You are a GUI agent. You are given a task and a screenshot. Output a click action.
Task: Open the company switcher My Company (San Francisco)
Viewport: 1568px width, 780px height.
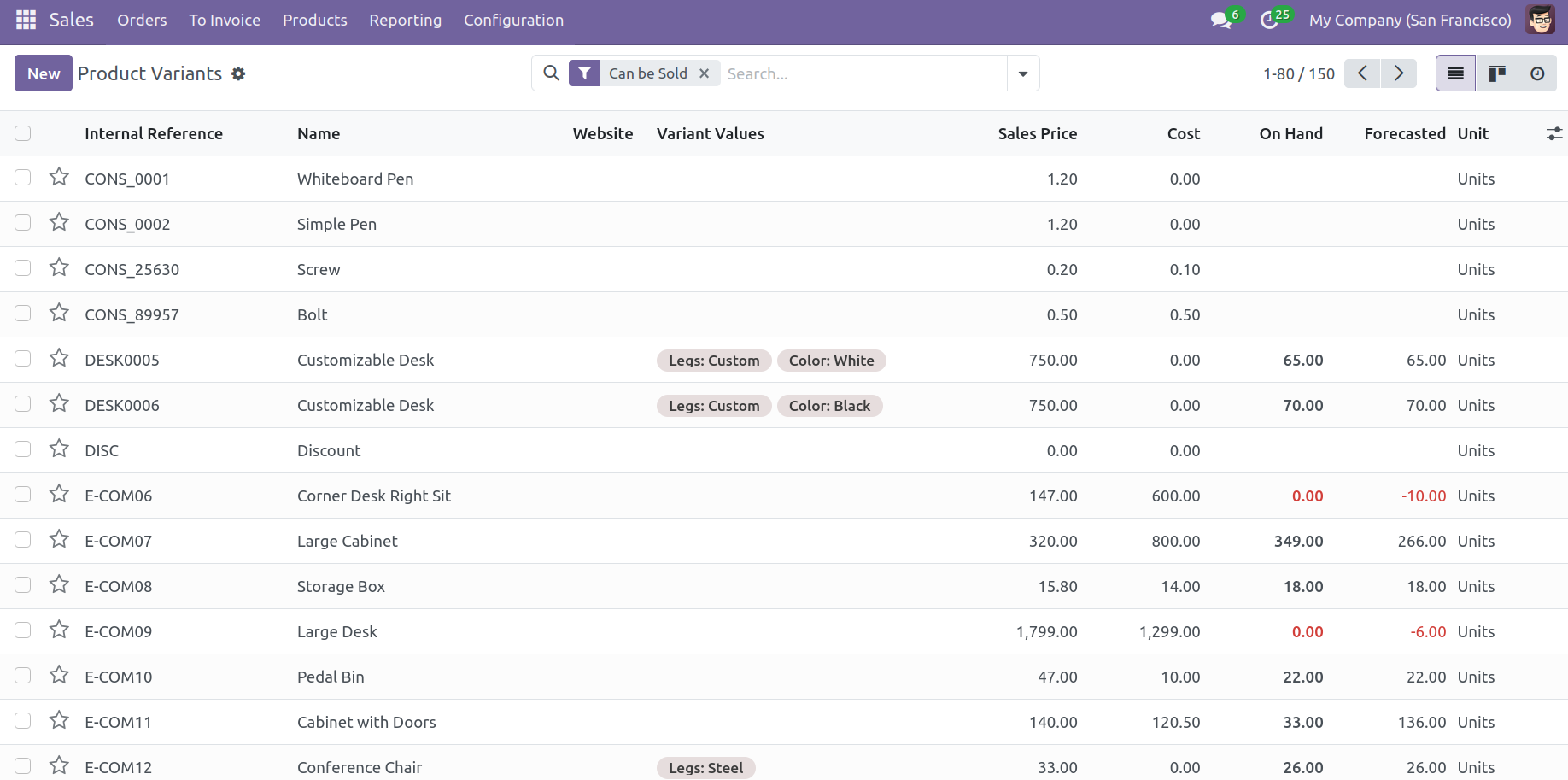(1409, 20)
